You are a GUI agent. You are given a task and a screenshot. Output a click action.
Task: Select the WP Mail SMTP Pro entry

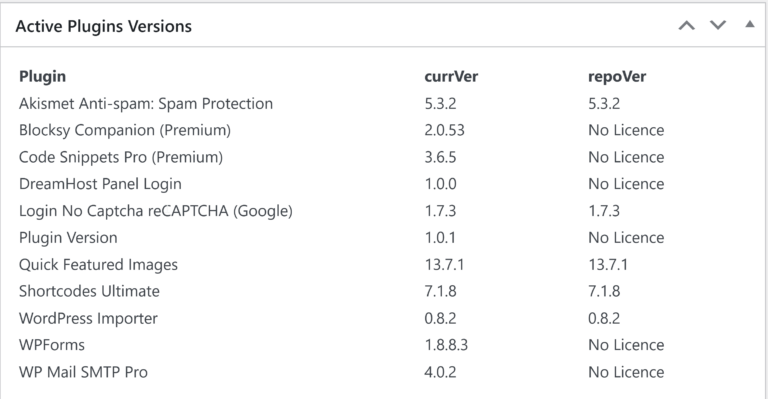83,372
